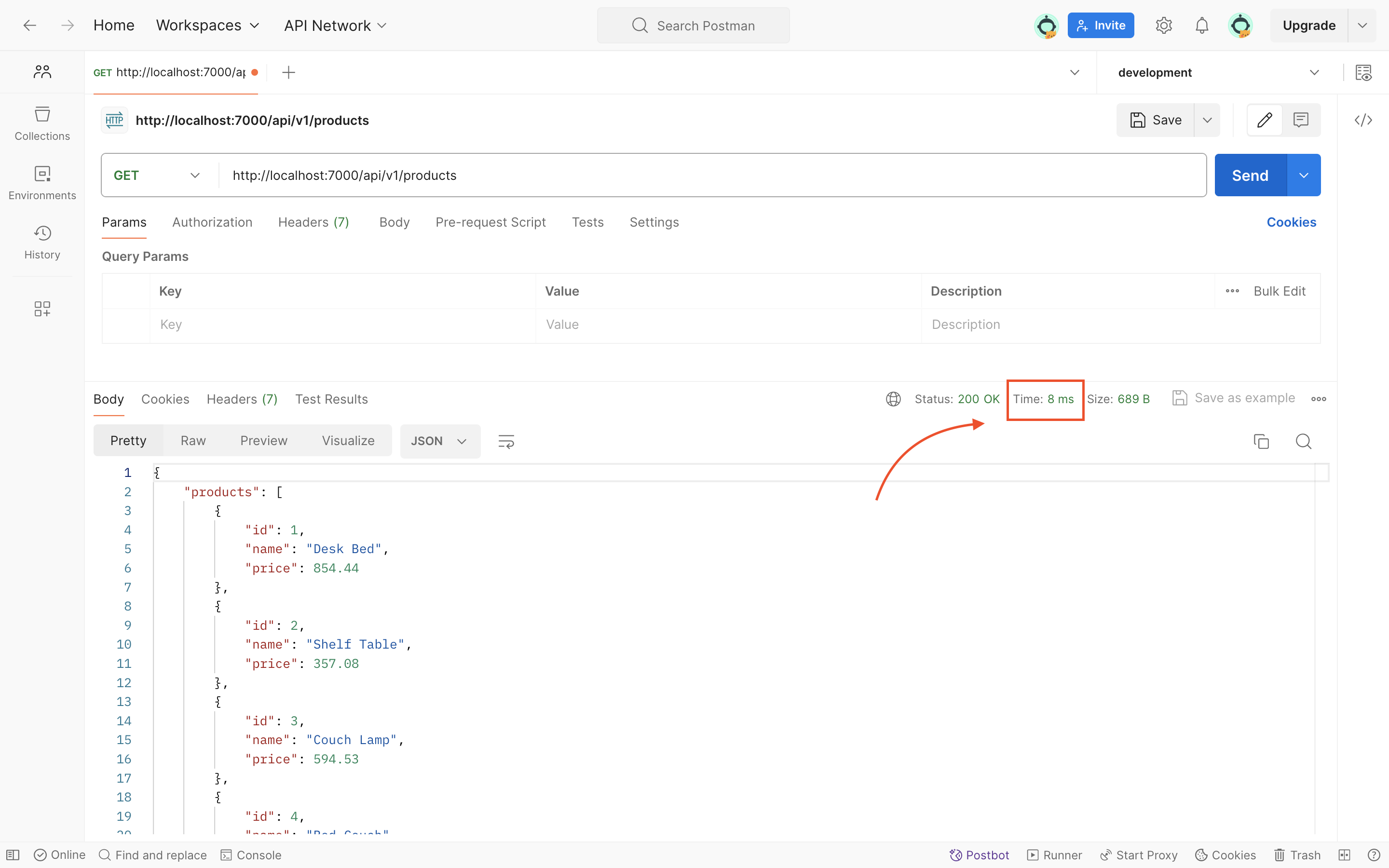Screen dimensions: 1389x868
Task: Click the Search Postman box
Action: pos(693,25)
